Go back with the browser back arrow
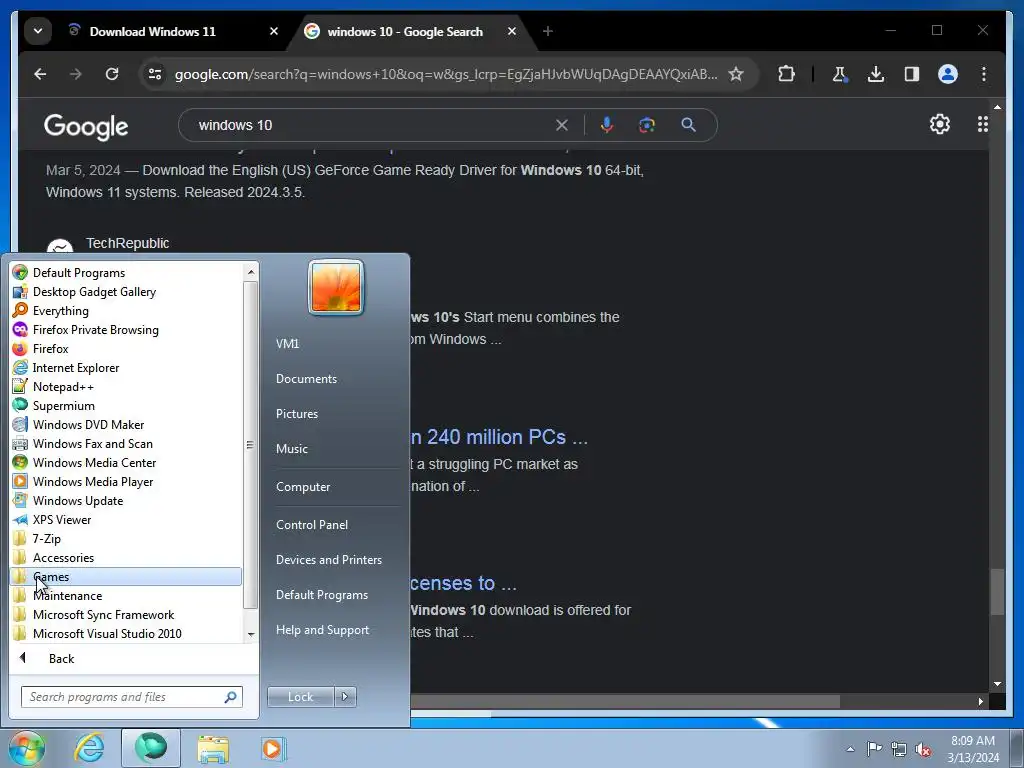1024x768 pixels. [40, 74]
